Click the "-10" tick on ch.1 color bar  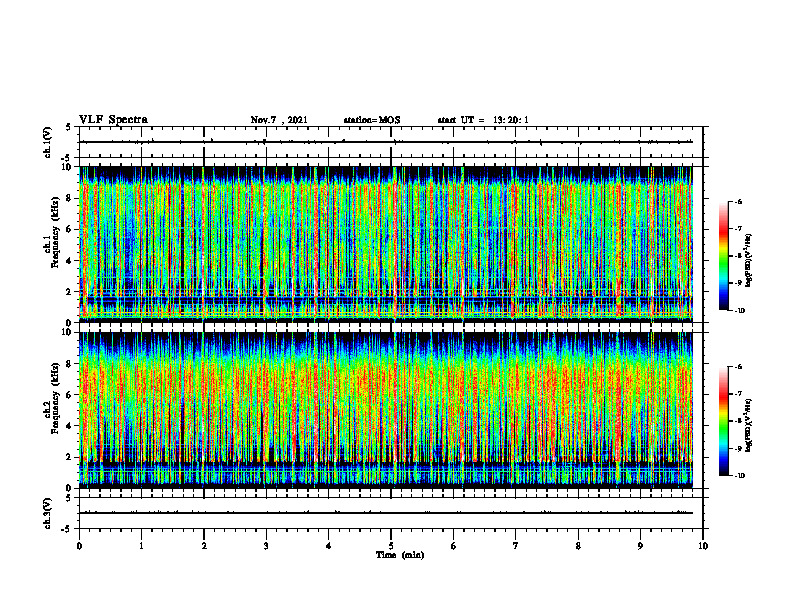point(740,311)
